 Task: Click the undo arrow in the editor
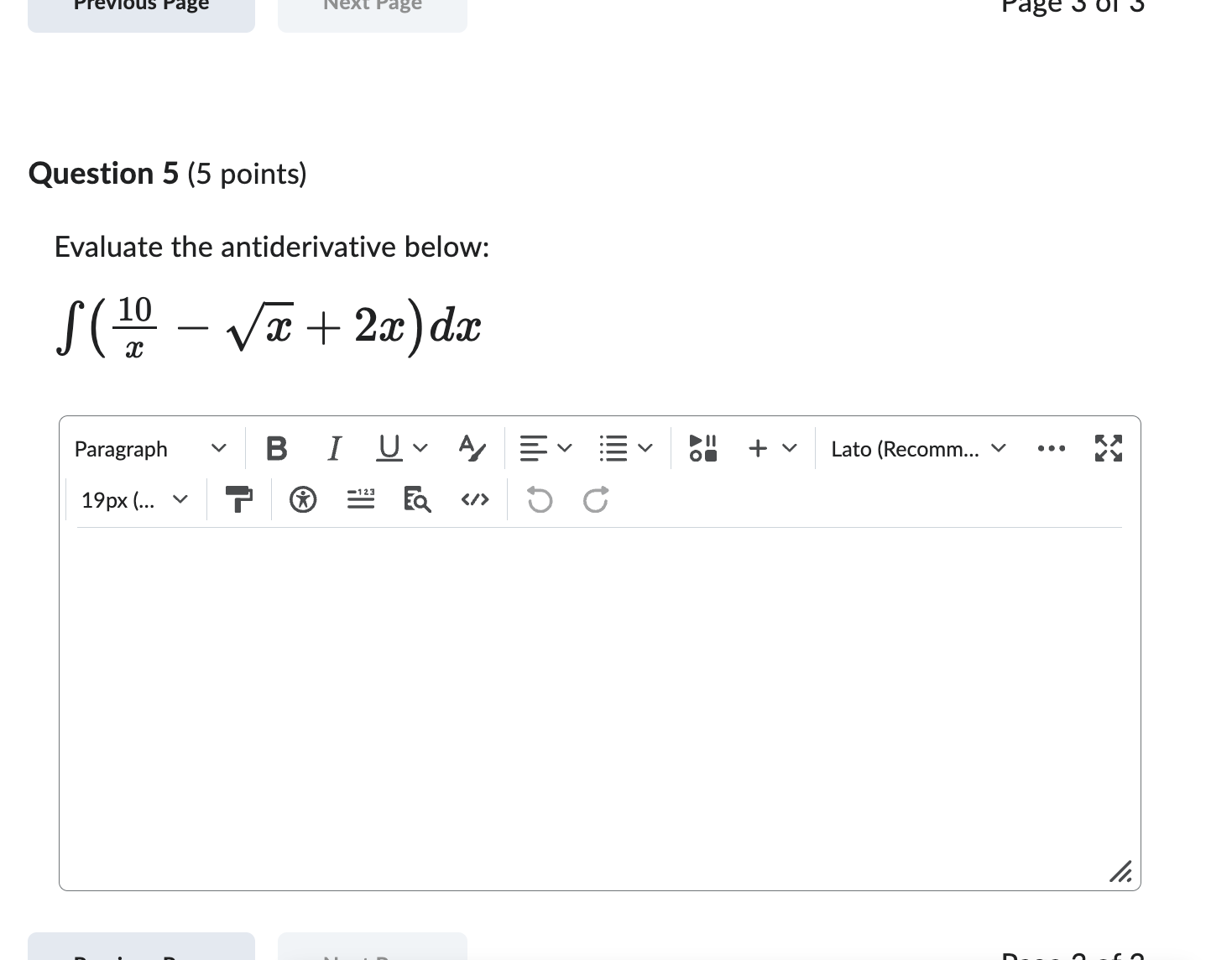click(x=540, y=500)
